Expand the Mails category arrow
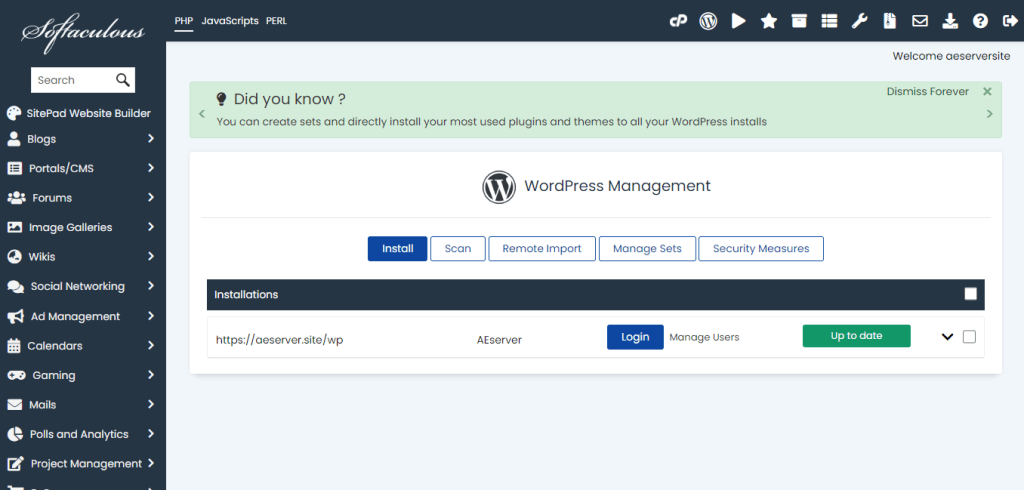 (x=151, y=404)
